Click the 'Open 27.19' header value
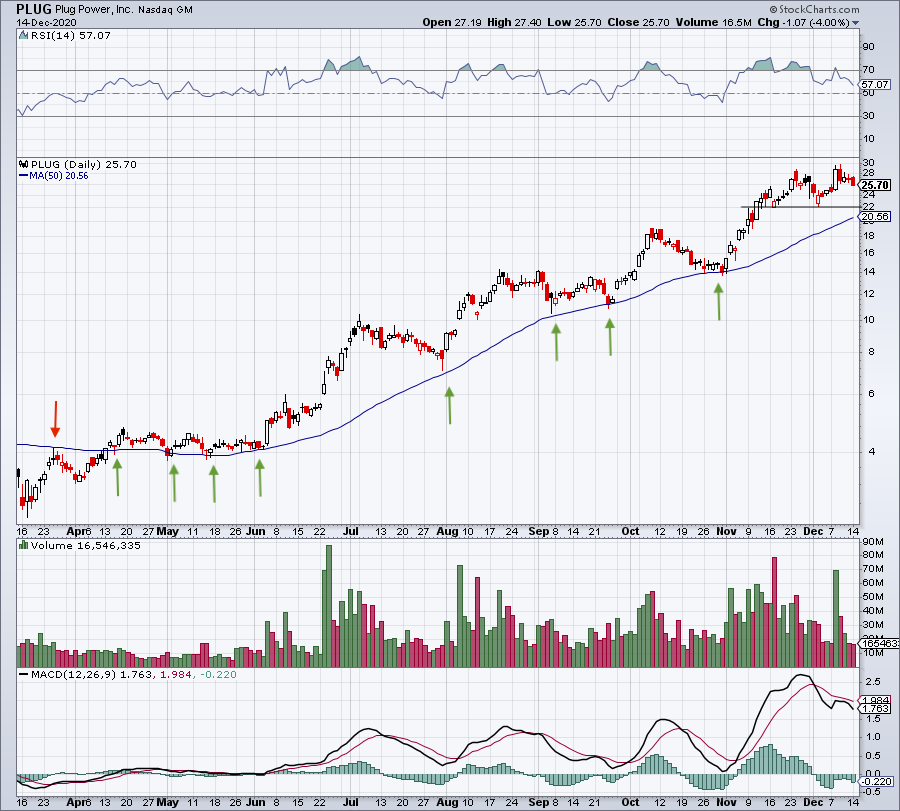900x811 pixels. pos(452,22)
